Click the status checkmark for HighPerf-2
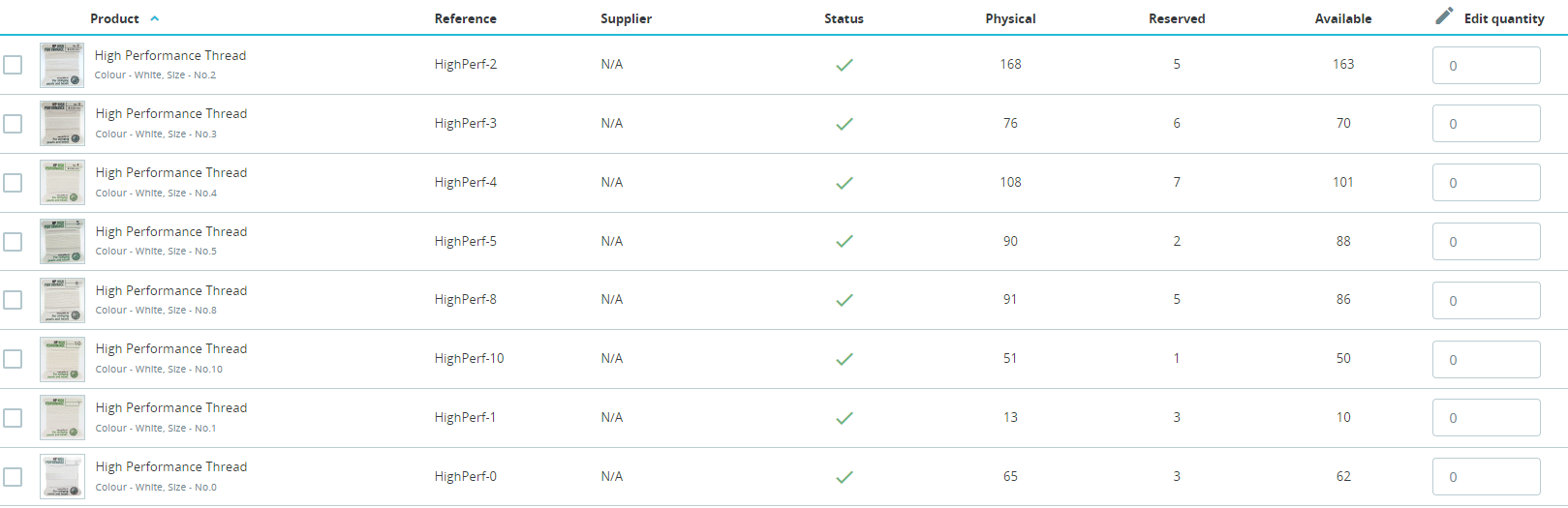The image size is (1568, 508). 845,65
